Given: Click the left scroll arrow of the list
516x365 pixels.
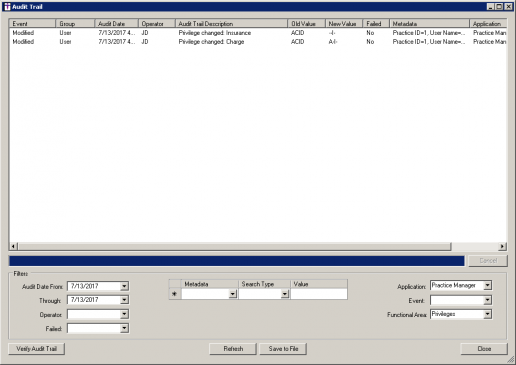Looking at the screenshot, I should pyautogui.click(x=13, y=246).
